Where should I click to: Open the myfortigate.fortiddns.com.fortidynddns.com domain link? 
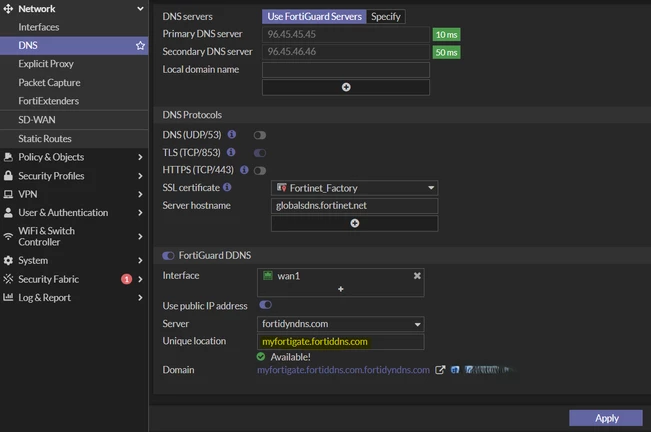point(343,370)
